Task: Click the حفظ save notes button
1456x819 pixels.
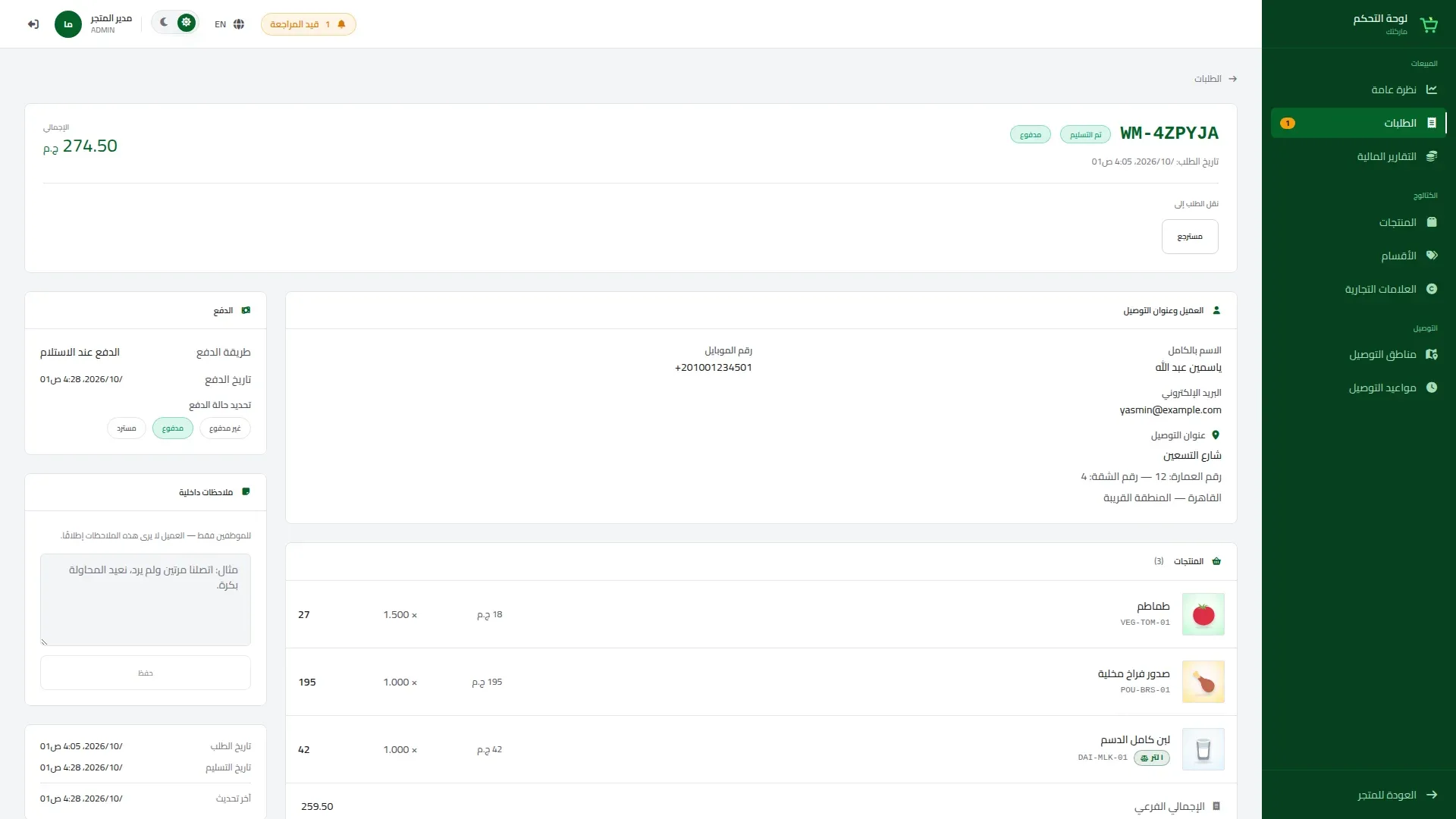Action: 146,673
